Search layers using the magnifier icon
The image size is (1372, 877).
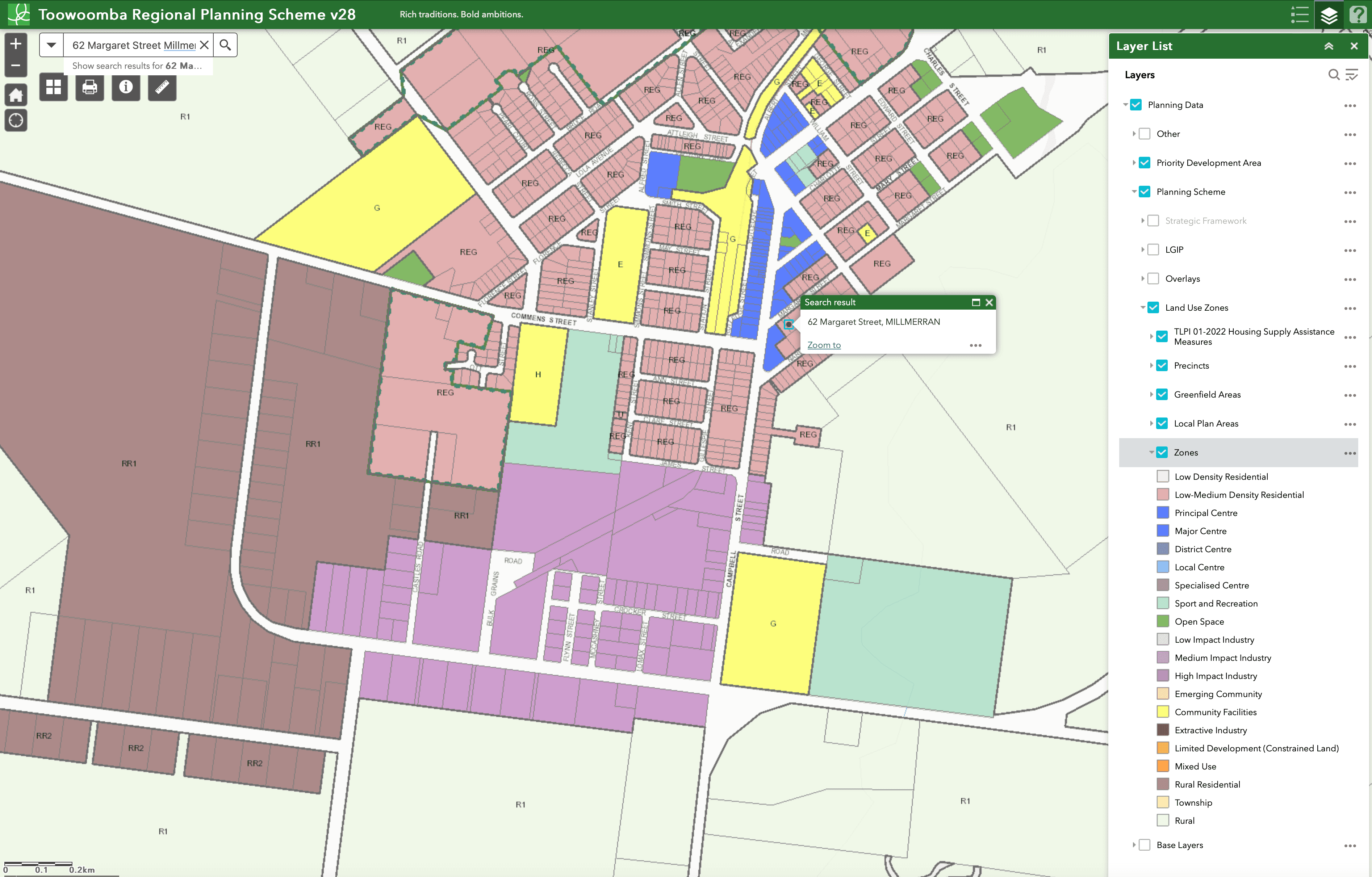tap(1333, 75)
